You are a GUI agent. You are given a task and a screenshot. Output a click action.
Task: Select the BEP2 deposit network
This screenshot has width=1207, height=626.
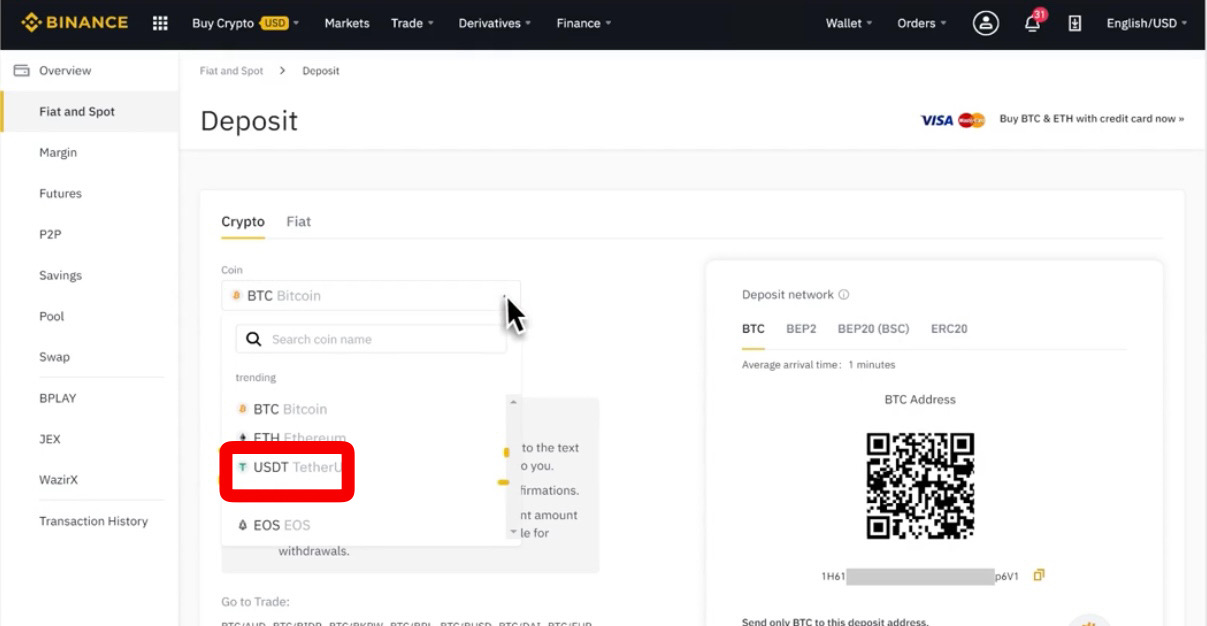(x=801, y=329)
